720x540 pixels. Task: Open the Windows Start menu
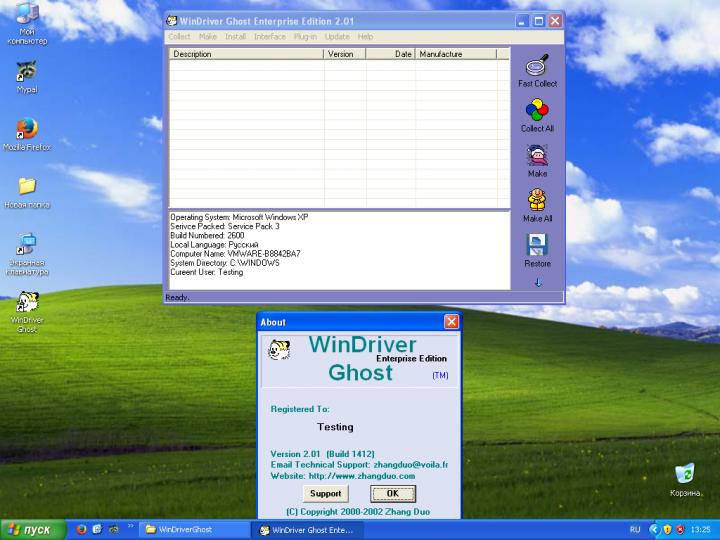[28, 529]
